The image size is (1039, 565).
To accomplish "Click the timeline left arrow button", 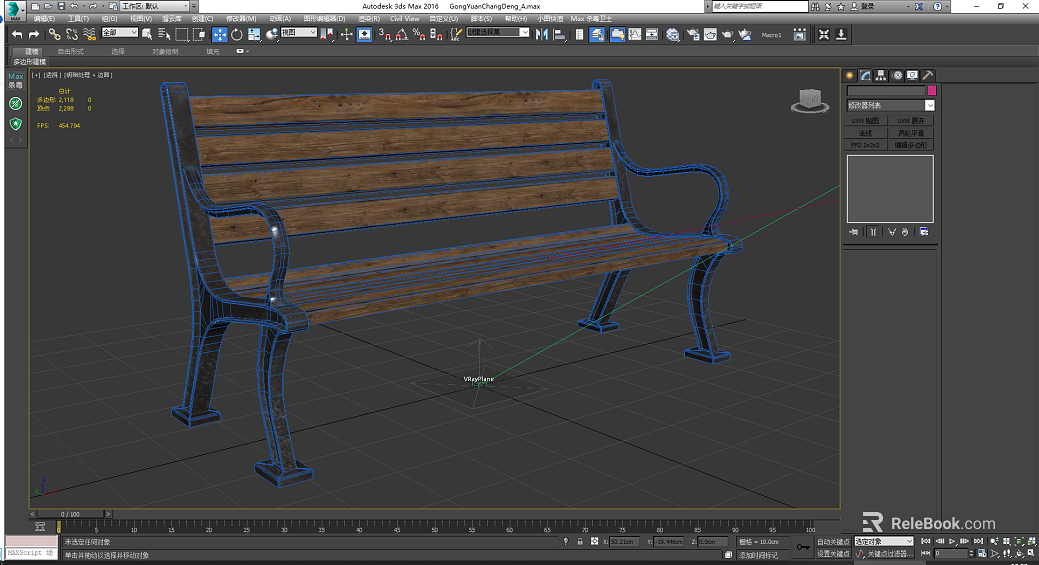I will 32,514.
